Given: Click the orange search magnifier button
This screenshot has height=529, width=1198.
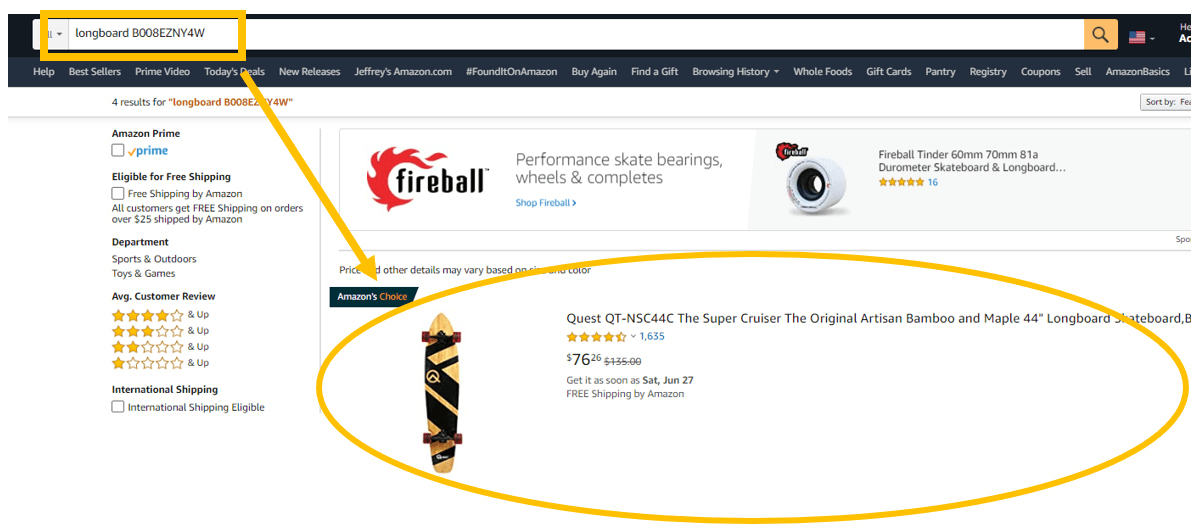Looking at the screenshot, I should click(1100, 34).
